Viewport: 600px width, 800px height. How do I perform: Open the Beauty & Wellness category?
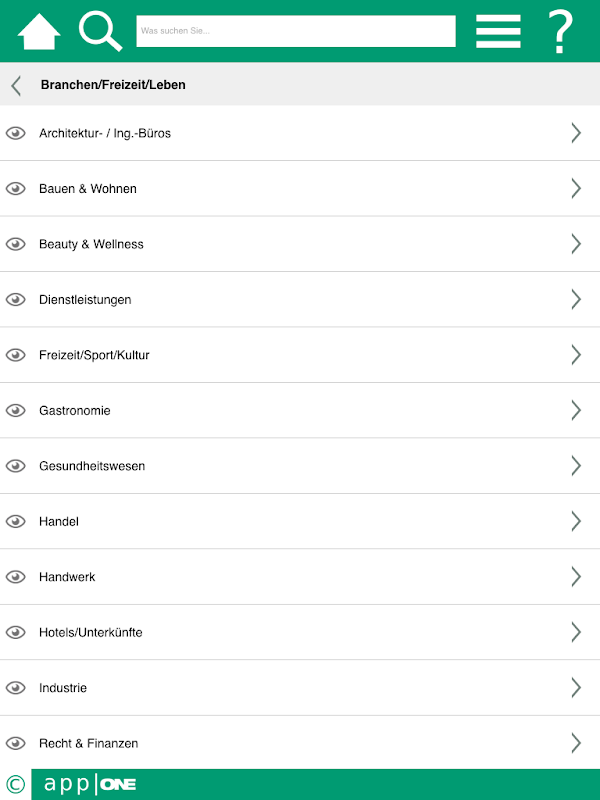(x=300, y=244)
